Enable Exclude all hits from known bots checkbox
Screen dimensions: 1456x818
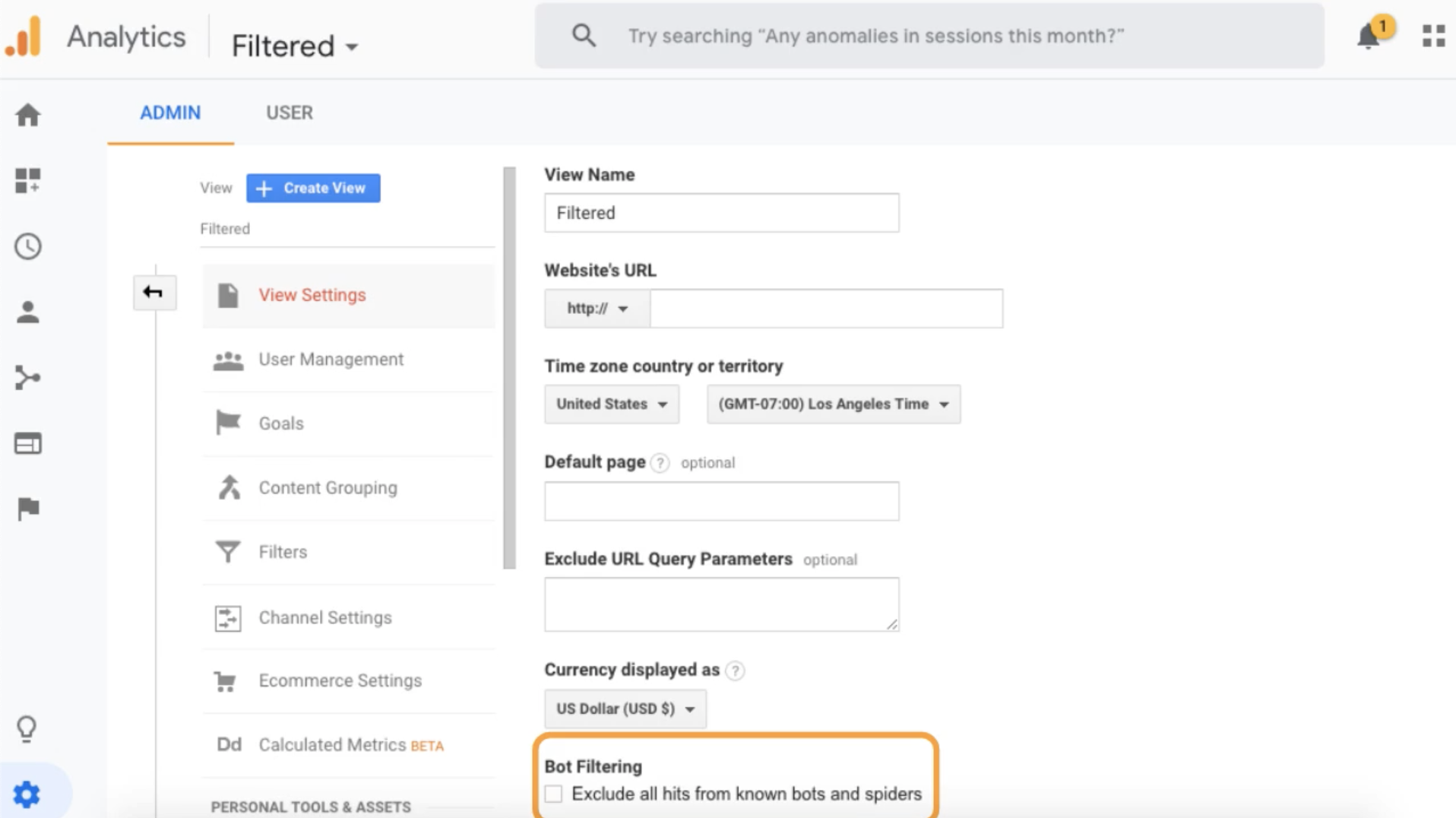553,794
